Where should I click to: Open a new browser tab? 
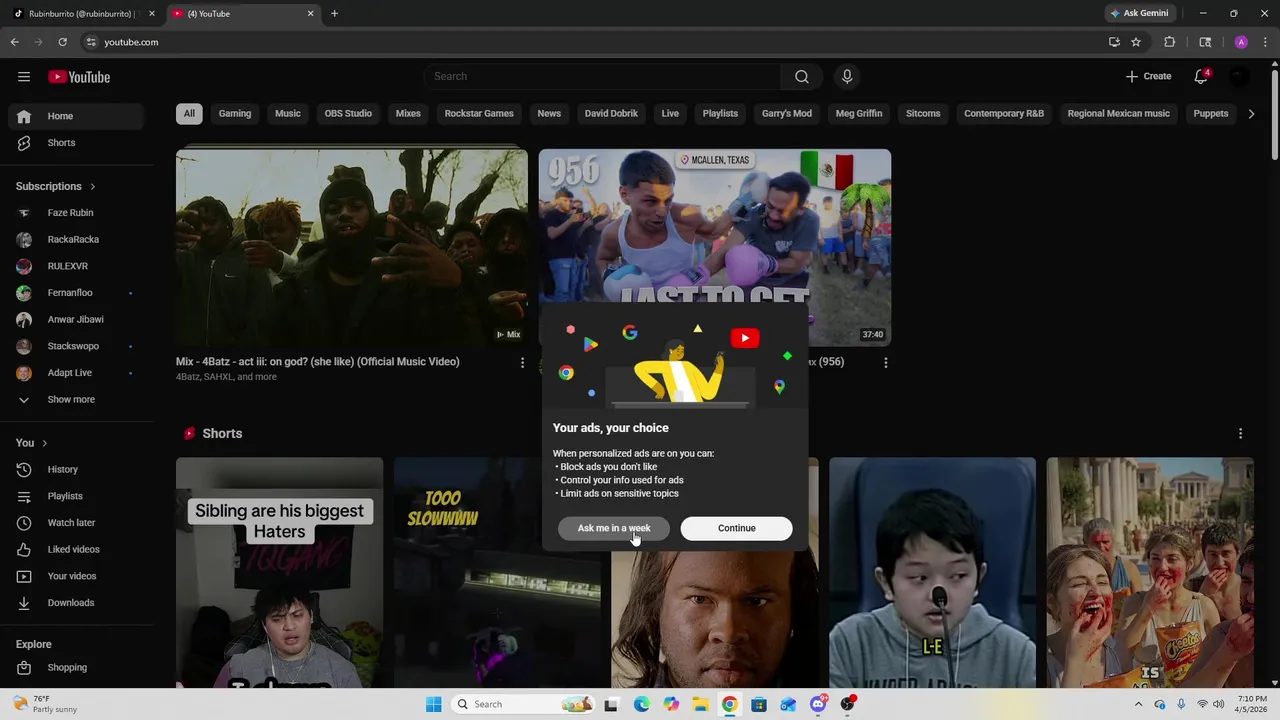(x=334, y=14)
